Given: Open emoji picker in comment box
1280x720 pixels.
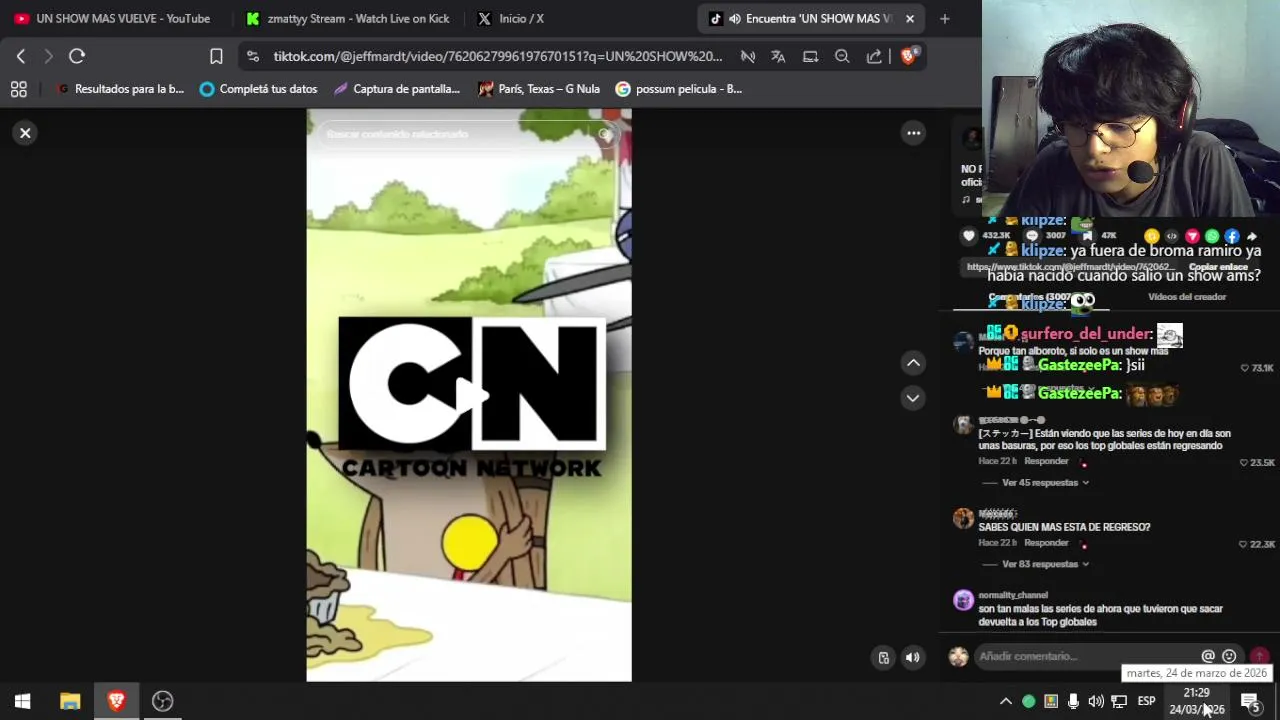Looking at the screenshot, I should [1229, 656].
